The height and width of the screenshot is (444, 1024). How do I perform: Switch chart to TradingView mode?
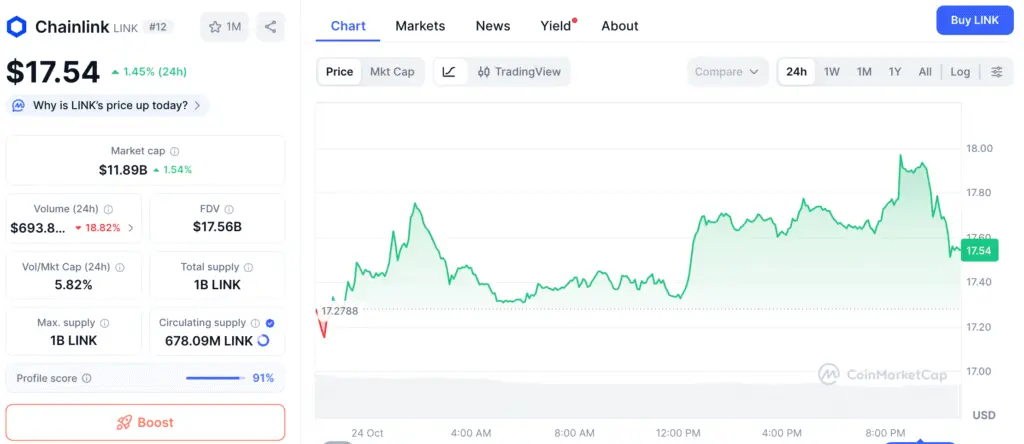[x=519, y=72]
